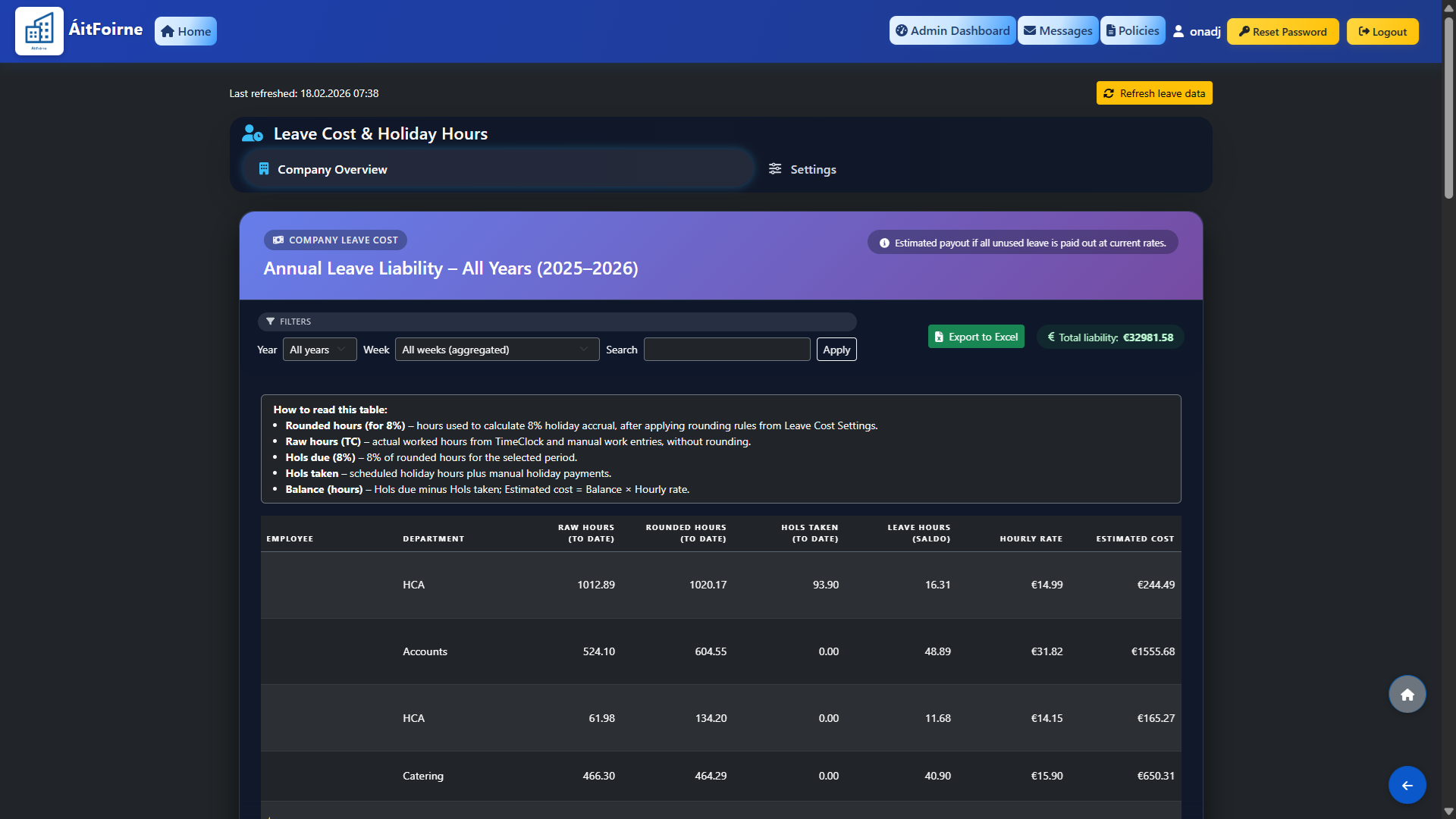The image size is (1456, 819).
Task: Click Export to Excel button
Action: (975, 337)
